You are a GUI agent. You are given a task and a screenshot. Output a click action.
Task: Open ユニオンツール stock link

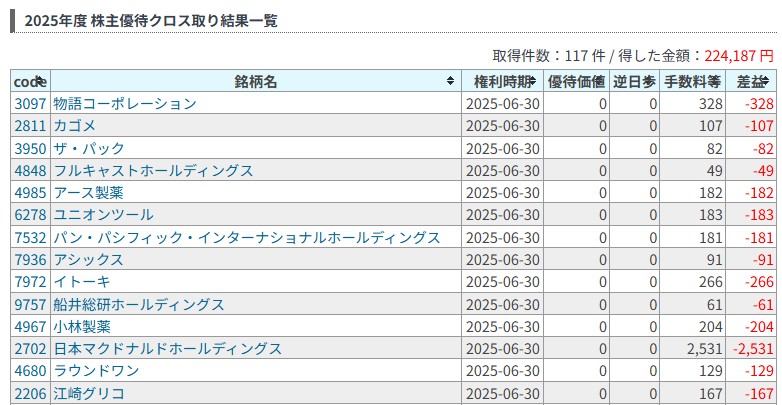(103, 215)
